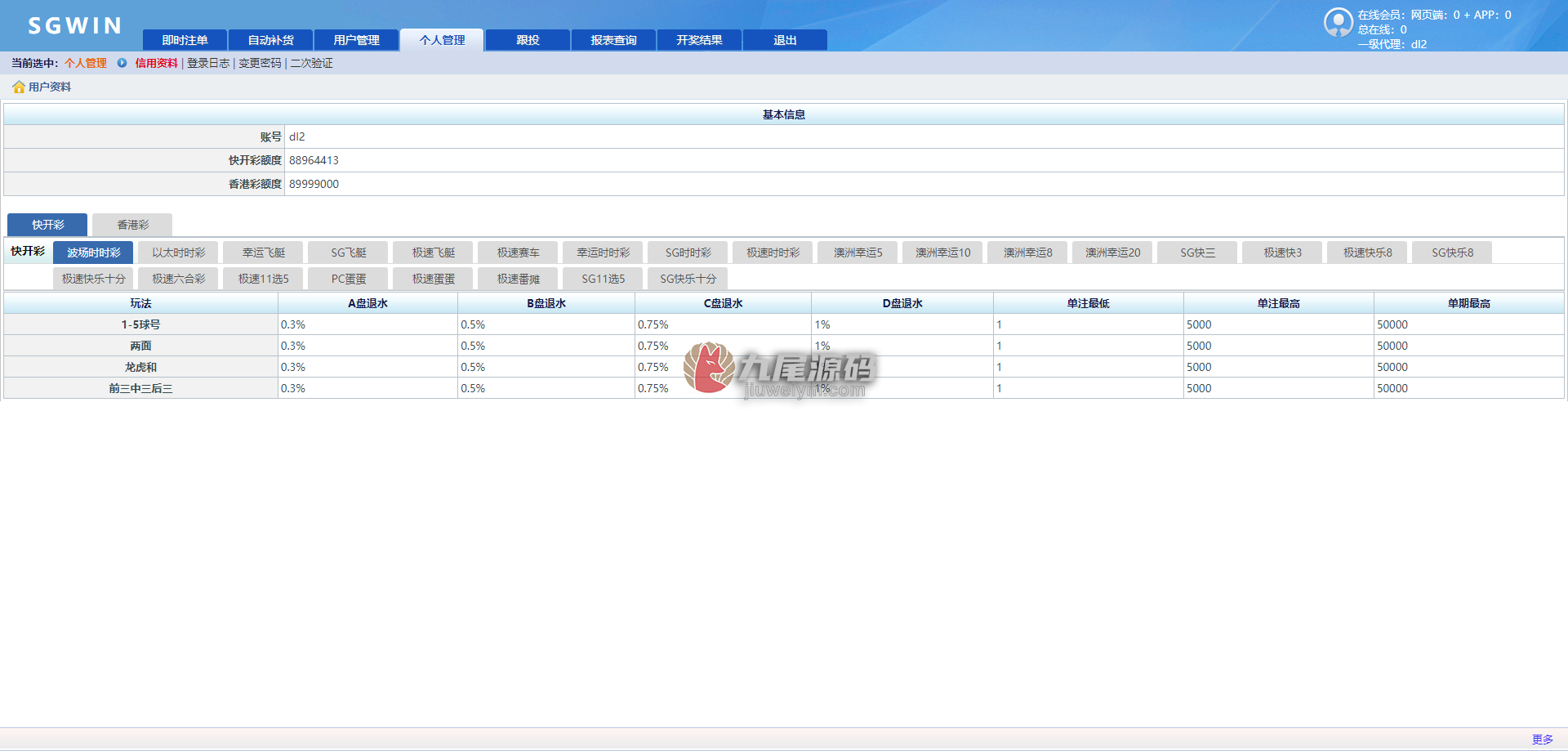This screenshot has height=751, width=1568.
Task: Select the 幸运飞艇 game tab
Action: tap(264, 253)
